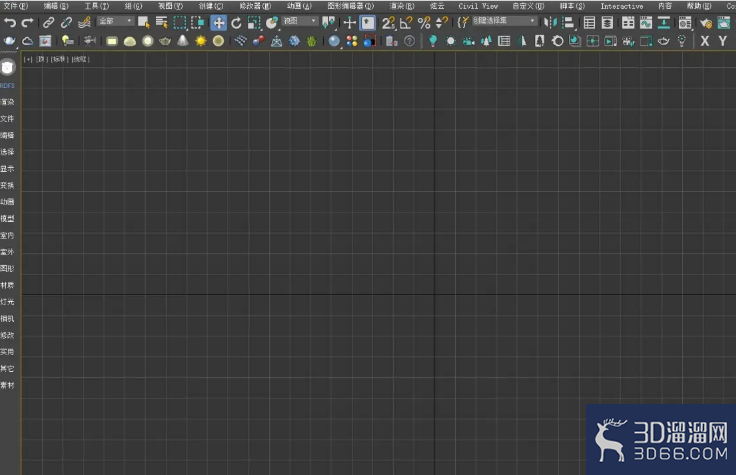Select the Select and Scale tool
This screenshot has width=736, height=475.
[x=254, y=23]
